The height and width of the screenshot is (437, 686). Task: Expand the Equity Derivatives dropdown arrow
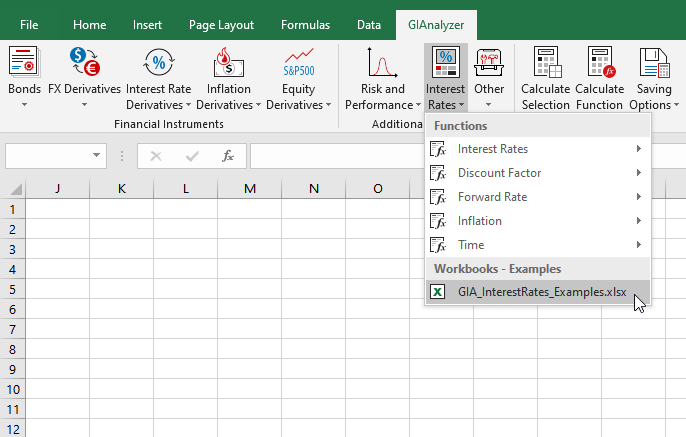(328, 105)
